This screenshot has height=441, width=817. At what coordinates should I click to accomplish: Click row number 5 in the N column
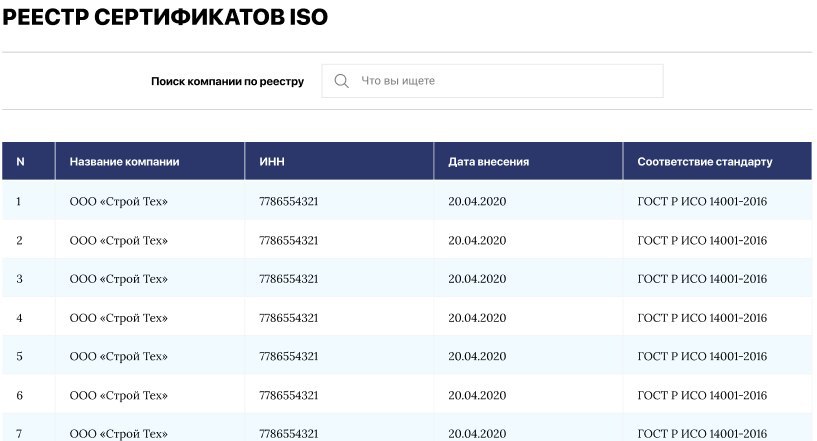(x=19, y=357)
